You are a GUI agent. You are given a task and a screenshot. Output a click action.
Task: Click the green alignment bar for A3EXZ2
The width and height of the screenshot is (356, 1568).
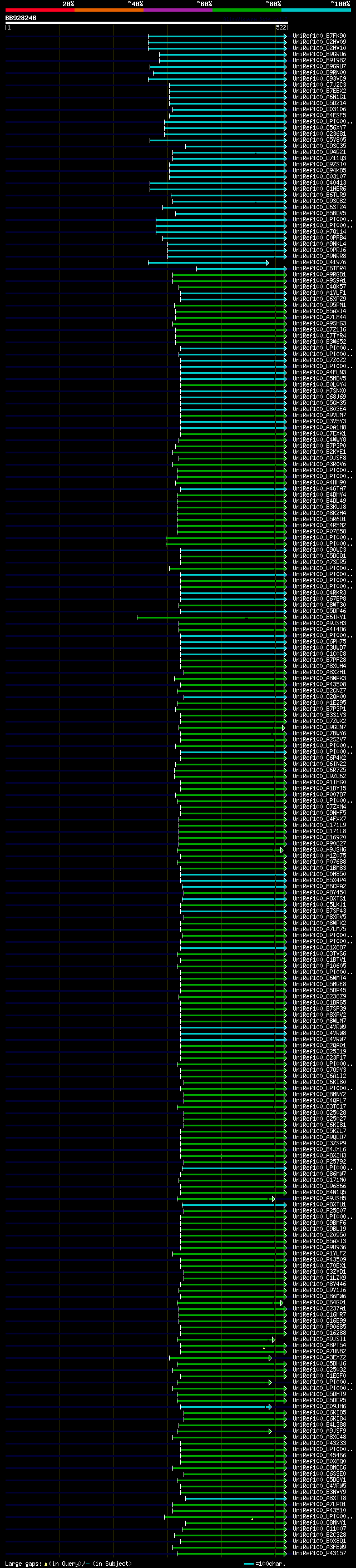pos(220,1358)
